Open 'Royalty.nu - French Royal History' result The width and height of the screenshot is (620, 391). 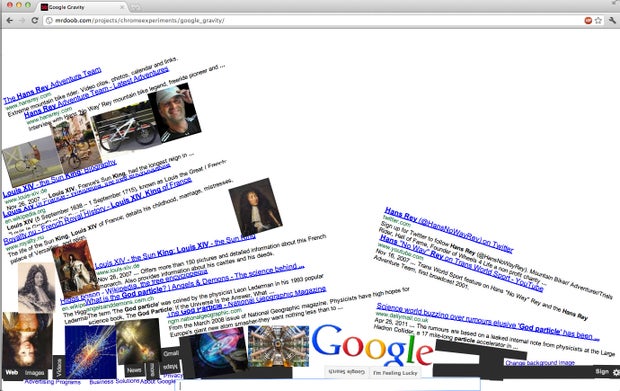click(98, 210)
